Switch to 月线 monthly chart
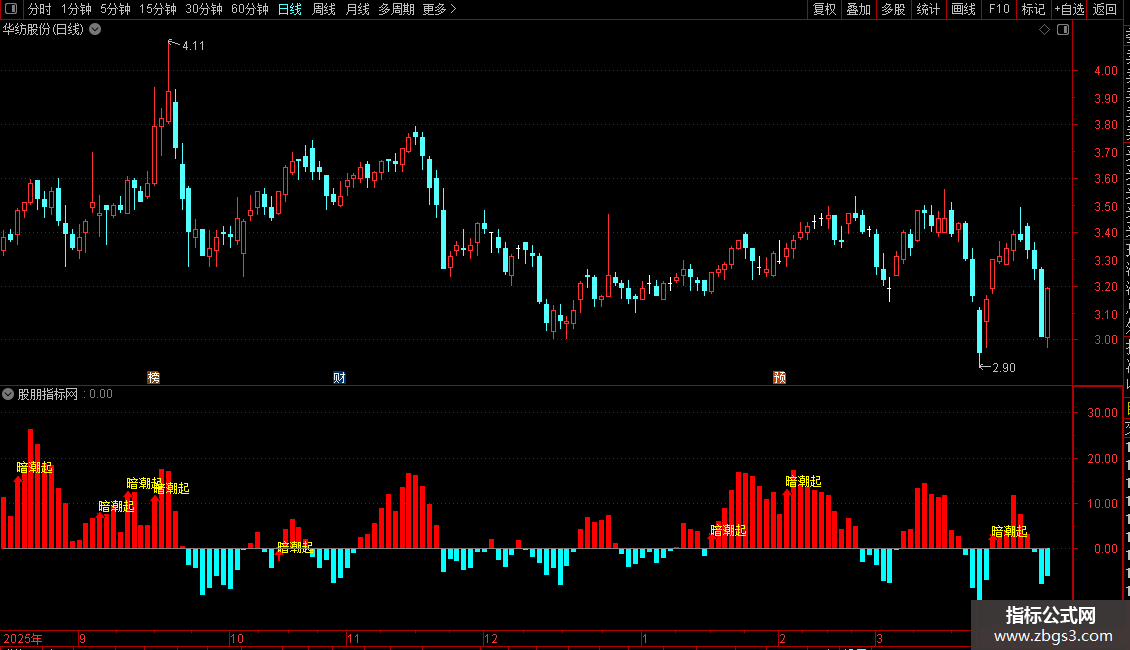Screen dimensions: 1130x650 [x=357, y=9]
